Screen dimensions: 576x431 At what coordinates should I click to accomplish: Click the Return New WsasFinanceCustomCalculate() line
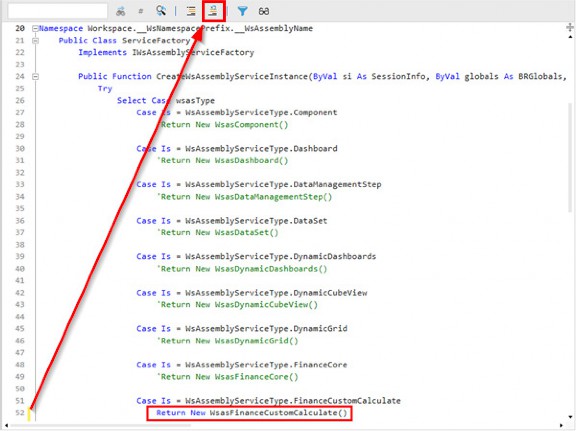(x=252, y=413)
